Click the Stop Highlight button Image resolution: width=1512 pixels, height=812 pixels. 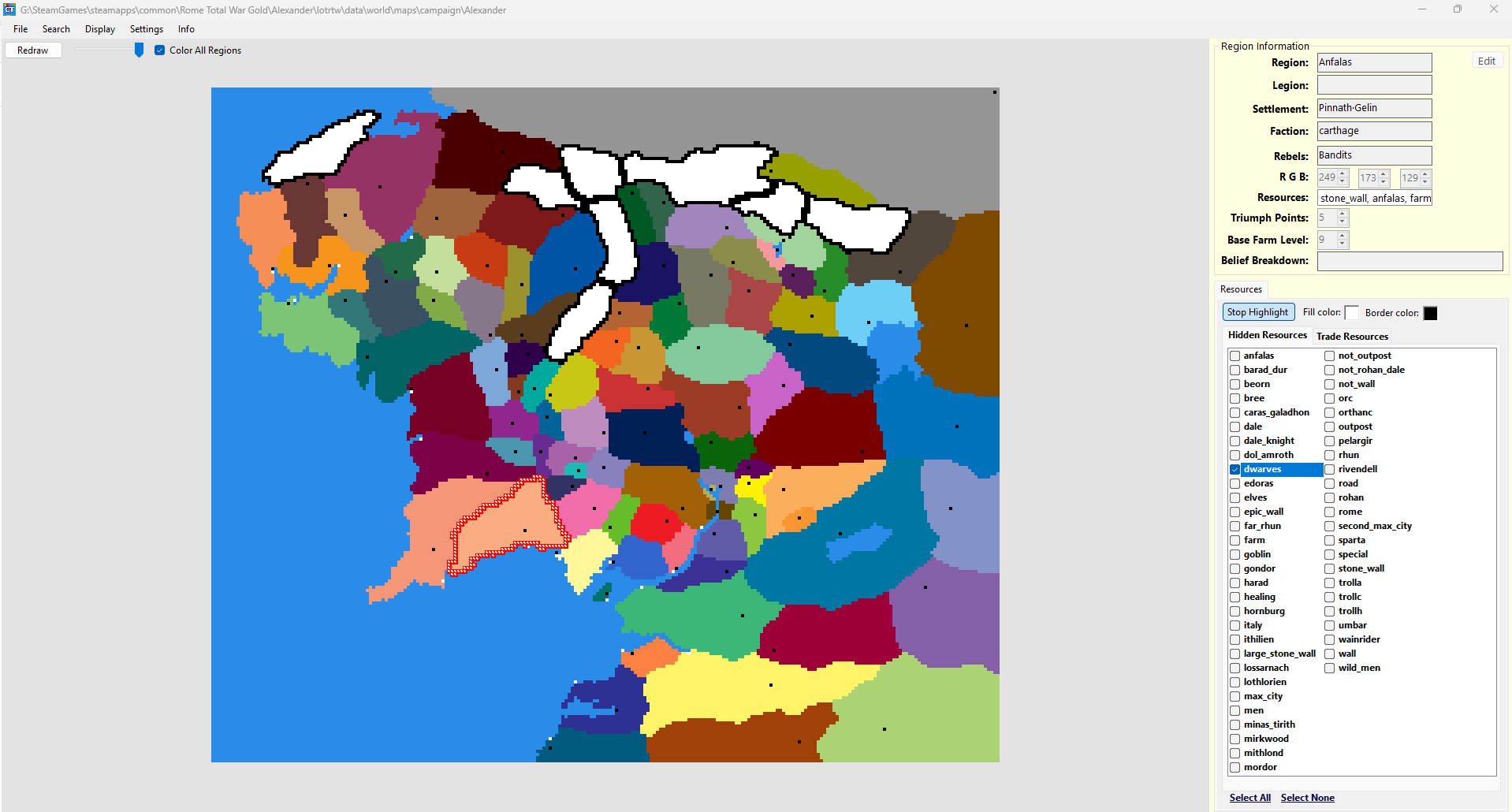[1258, 312]
